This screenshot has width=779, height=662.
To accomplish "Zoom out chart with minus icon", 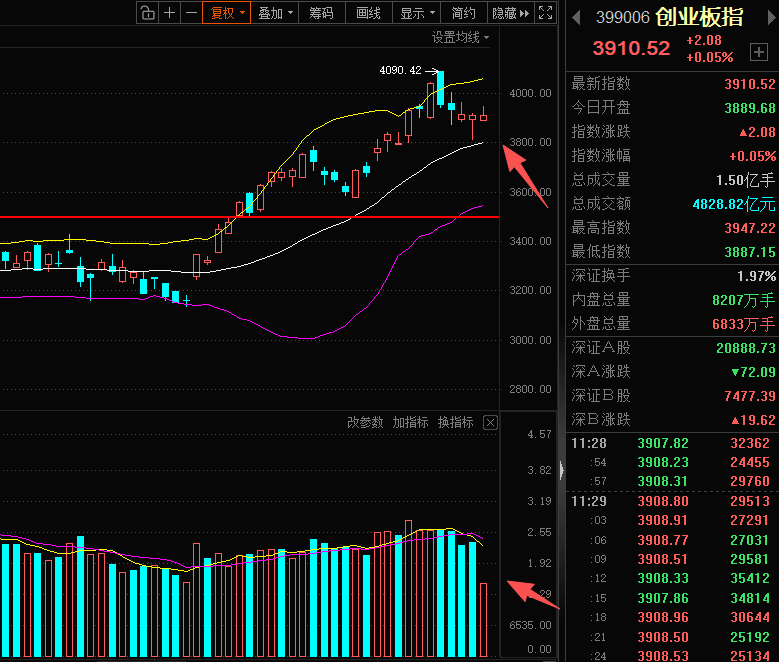I will [x=191, y=13].
